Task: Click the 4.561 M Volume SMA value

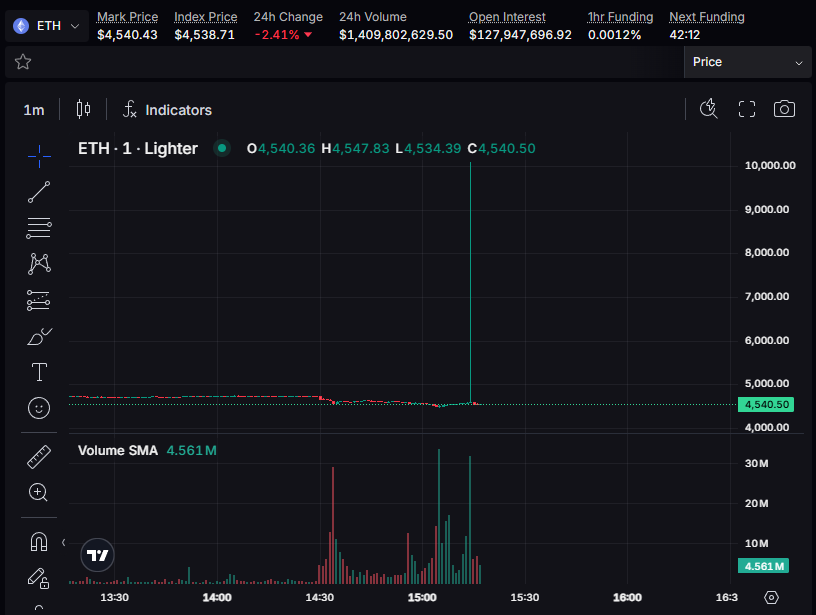Action: (x=192, y=451)
